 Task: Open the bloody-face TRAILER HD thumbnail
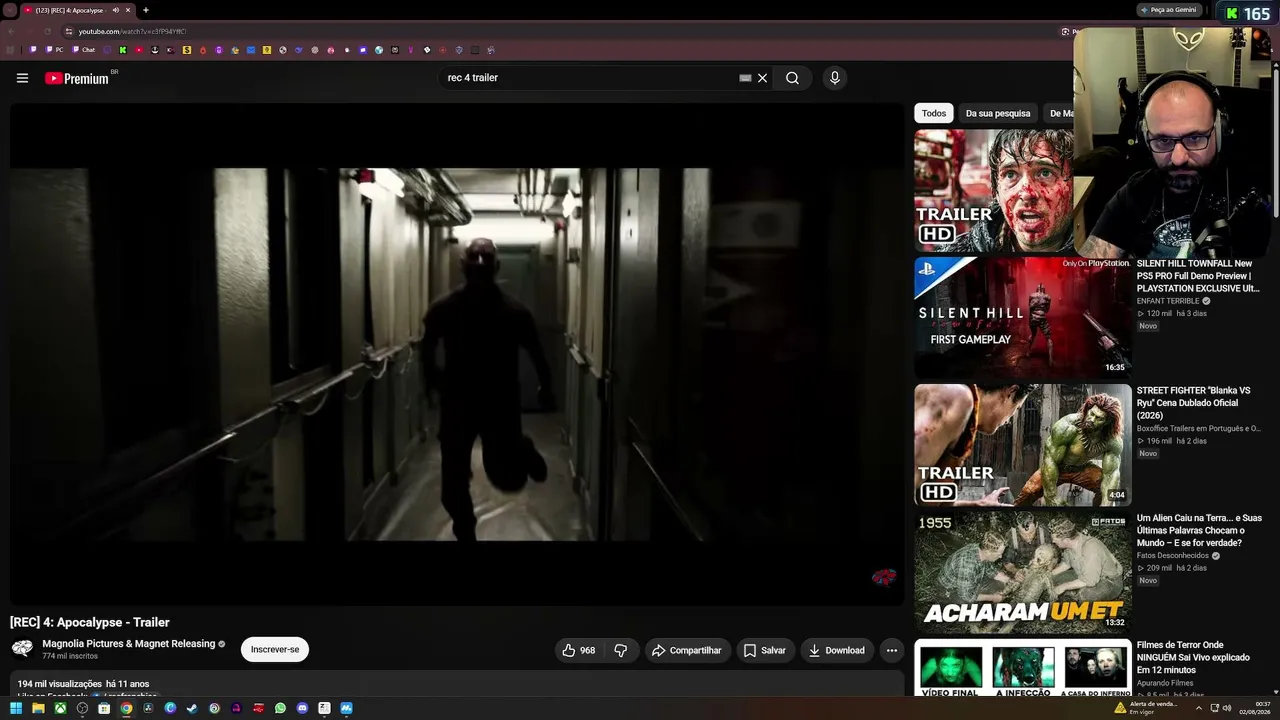pyautogui.click(x=993, y=190)
